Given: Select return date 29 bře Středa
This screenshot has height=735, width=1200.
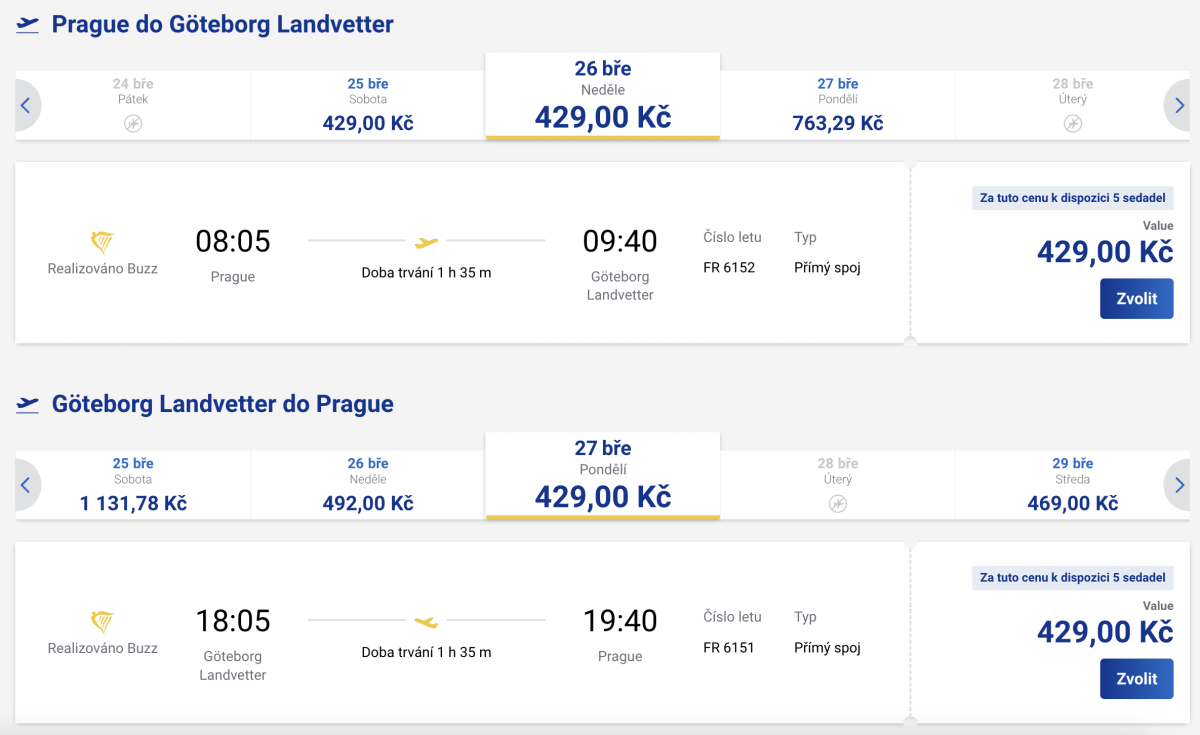Looking at the screenshot, I should pyautogui.click(x=1072, y=485).
